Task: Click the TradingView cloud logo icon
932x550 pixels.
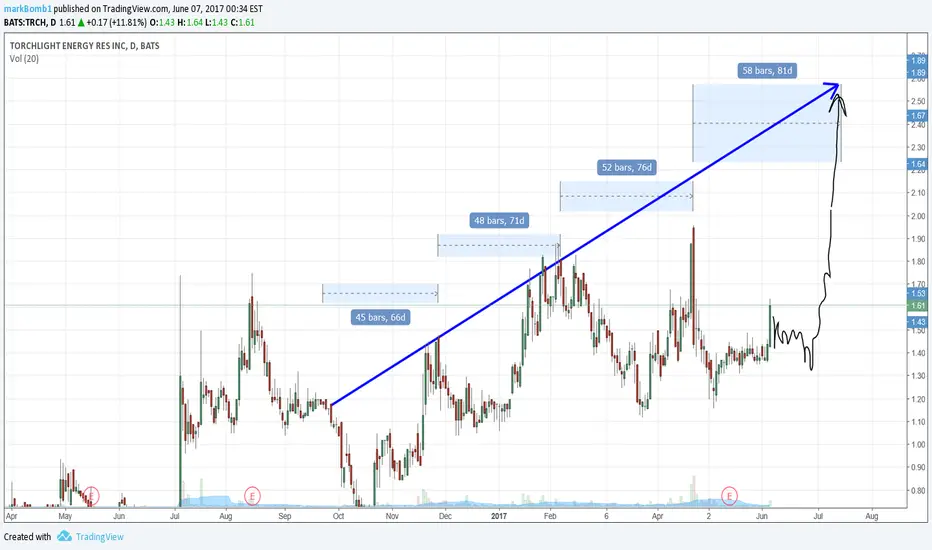Action: coord(64,536)
